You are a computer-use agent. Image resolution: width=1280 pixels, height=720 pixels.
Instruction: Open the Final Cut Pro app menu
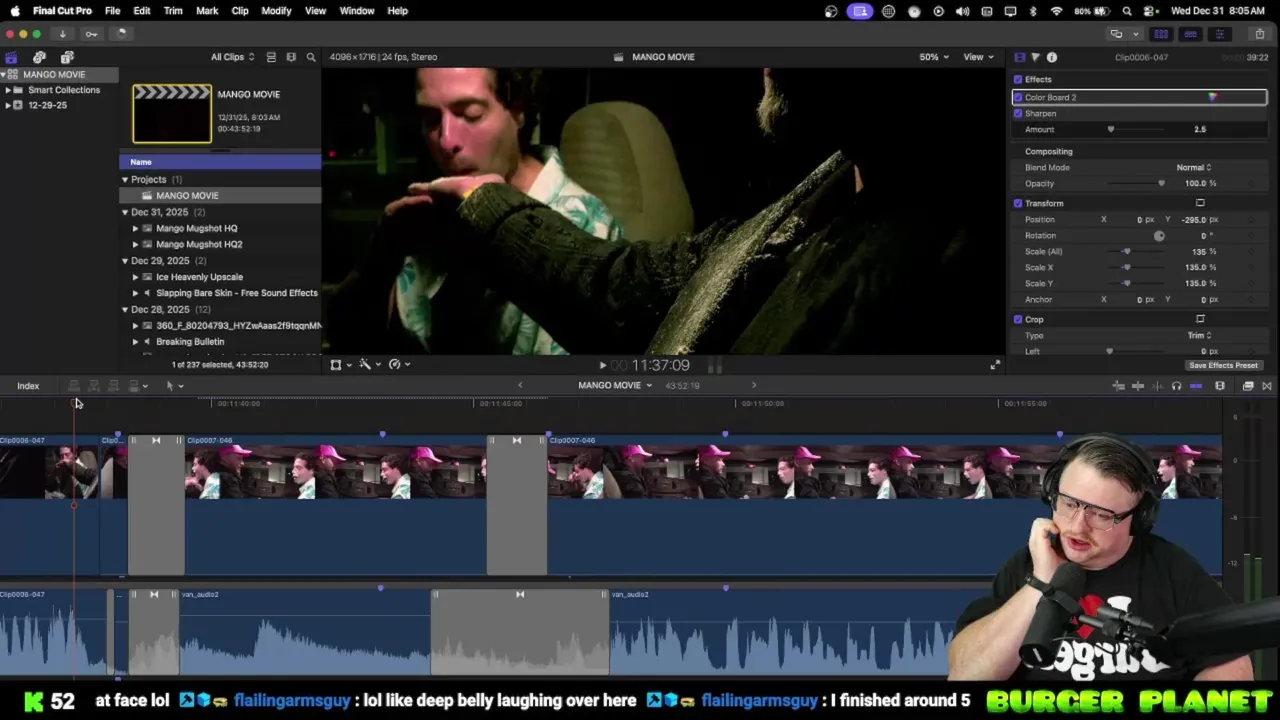click(x=62, y=11)
